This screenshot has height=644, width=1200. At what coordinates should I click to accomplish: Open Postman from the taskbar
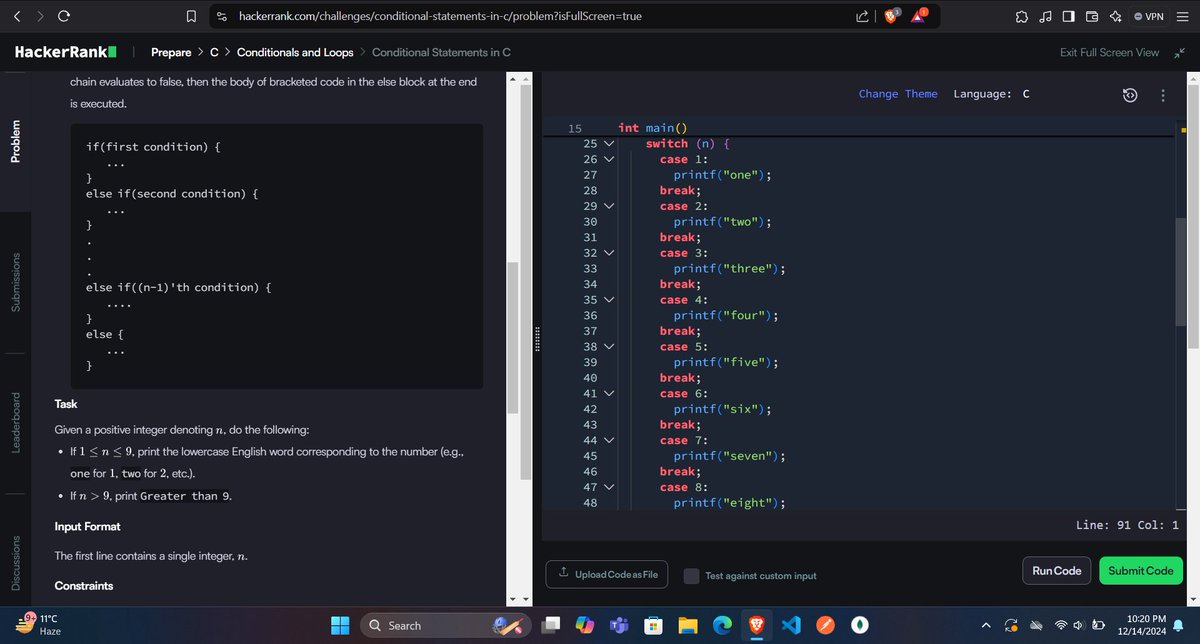pos(826,625)
